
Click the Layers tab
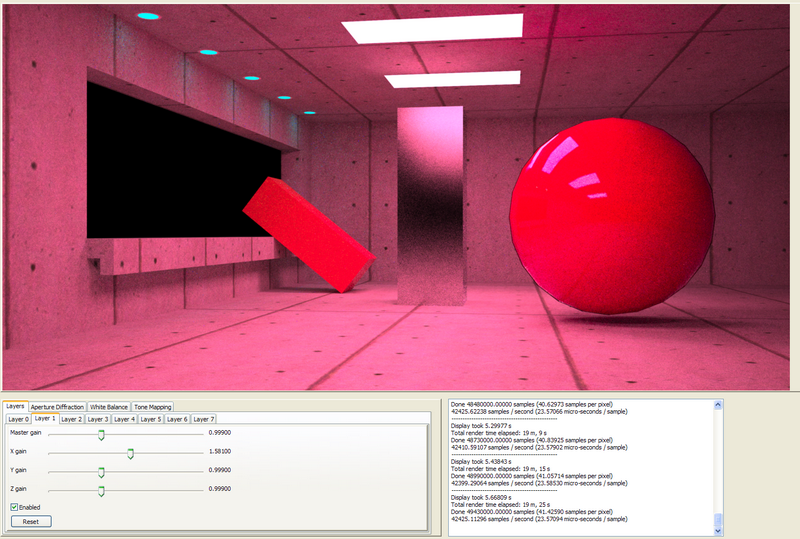click(15, 406)
